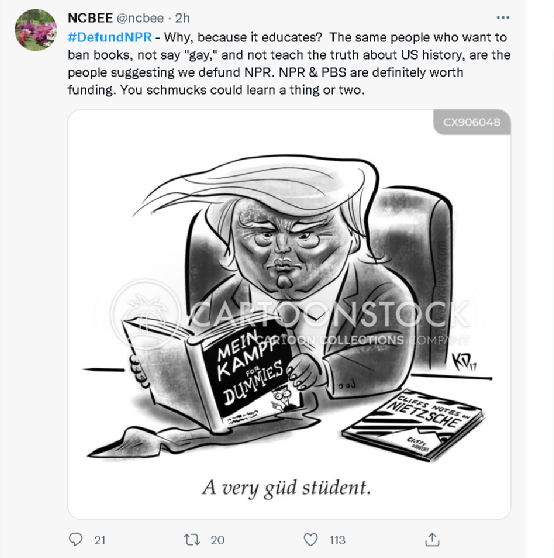
Task: View the 113 likes count
Action: coord(337,540)
